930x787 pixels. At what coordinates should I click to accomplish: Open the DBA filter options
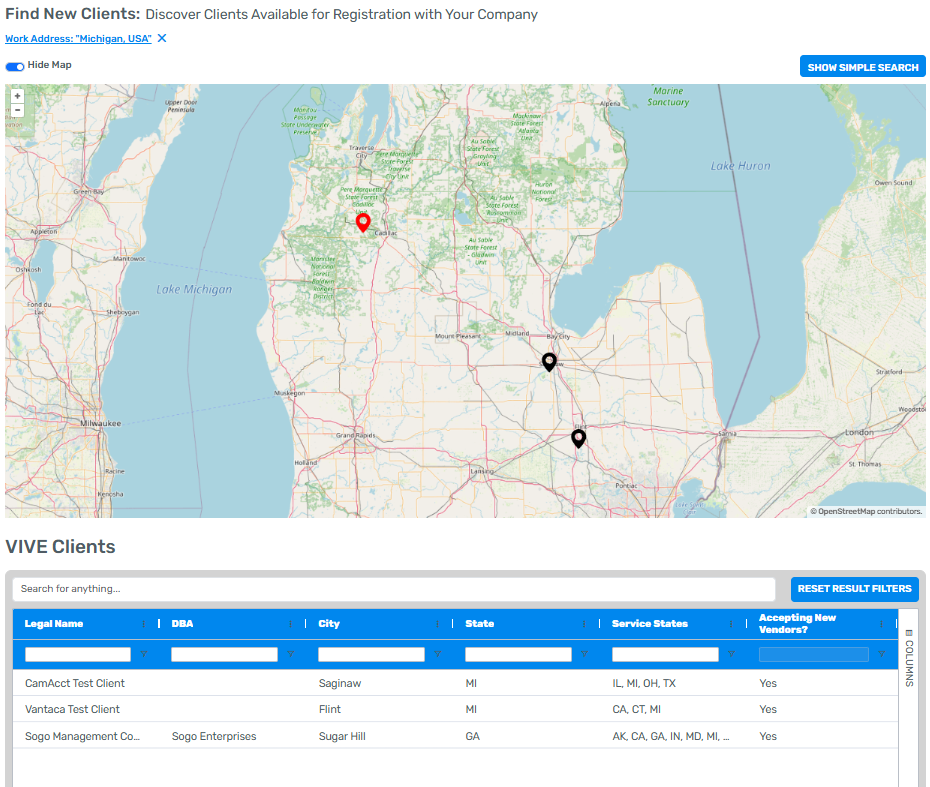[291, 654]
